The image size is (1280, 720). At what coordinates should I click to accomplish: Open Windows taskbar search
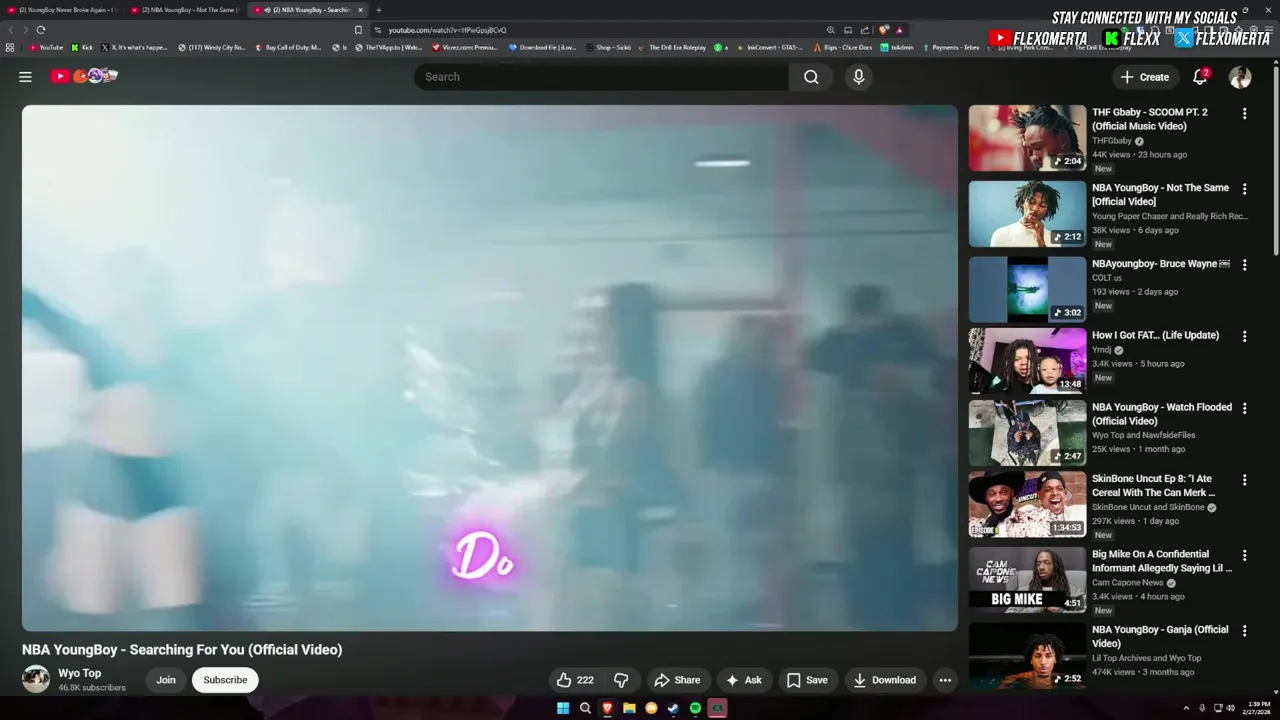click(x=585, y=708)
